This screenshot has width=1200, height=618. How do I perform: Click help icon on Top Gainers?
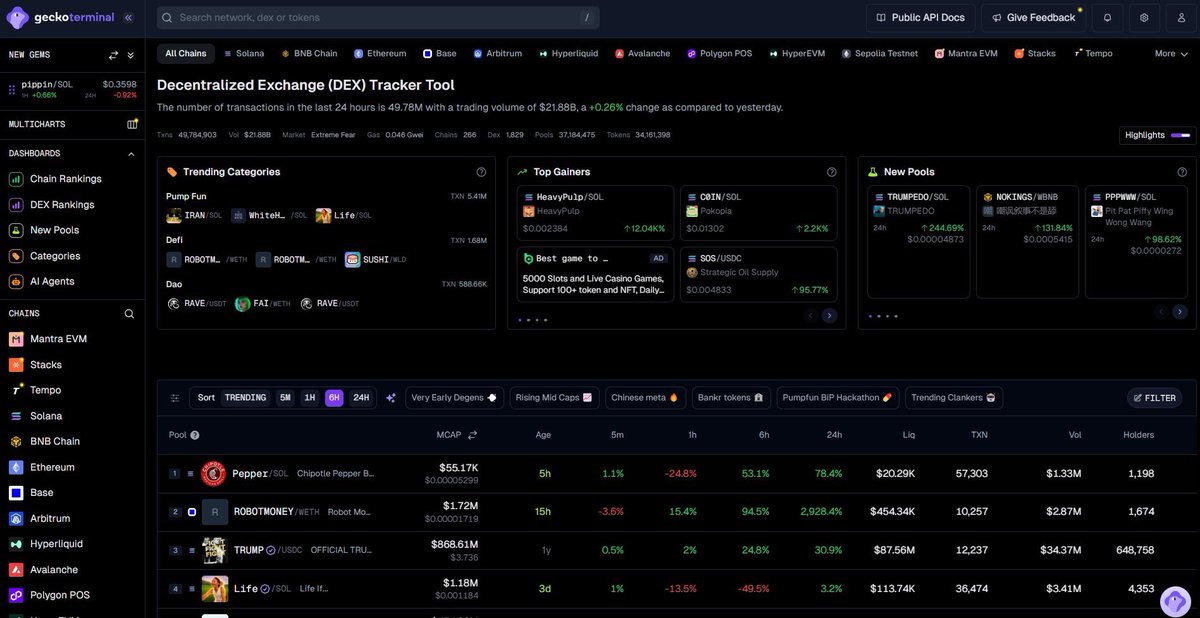pos(832,172)
